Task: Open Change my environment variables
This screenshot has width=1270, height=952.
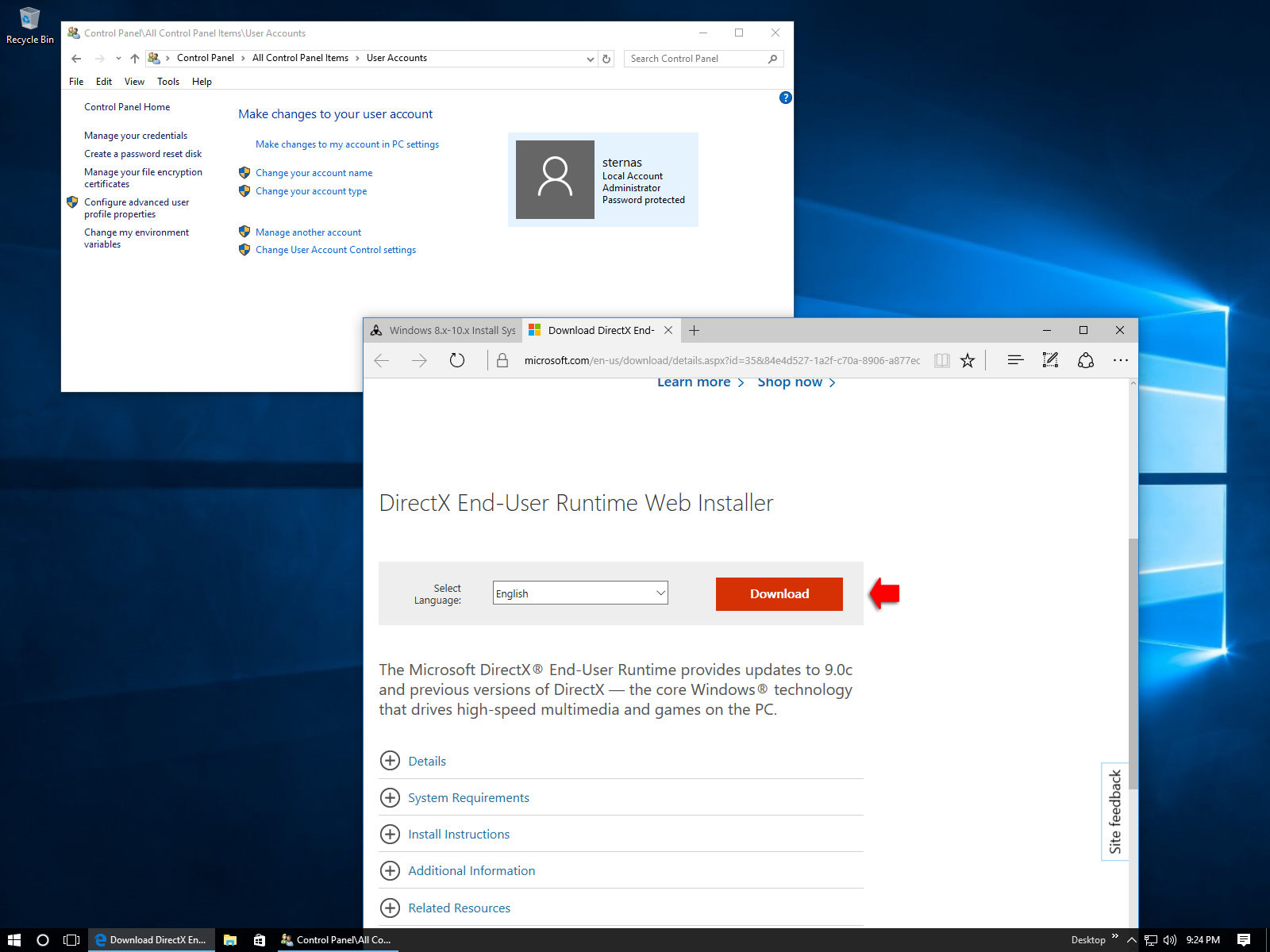Action: click(137, 238)
